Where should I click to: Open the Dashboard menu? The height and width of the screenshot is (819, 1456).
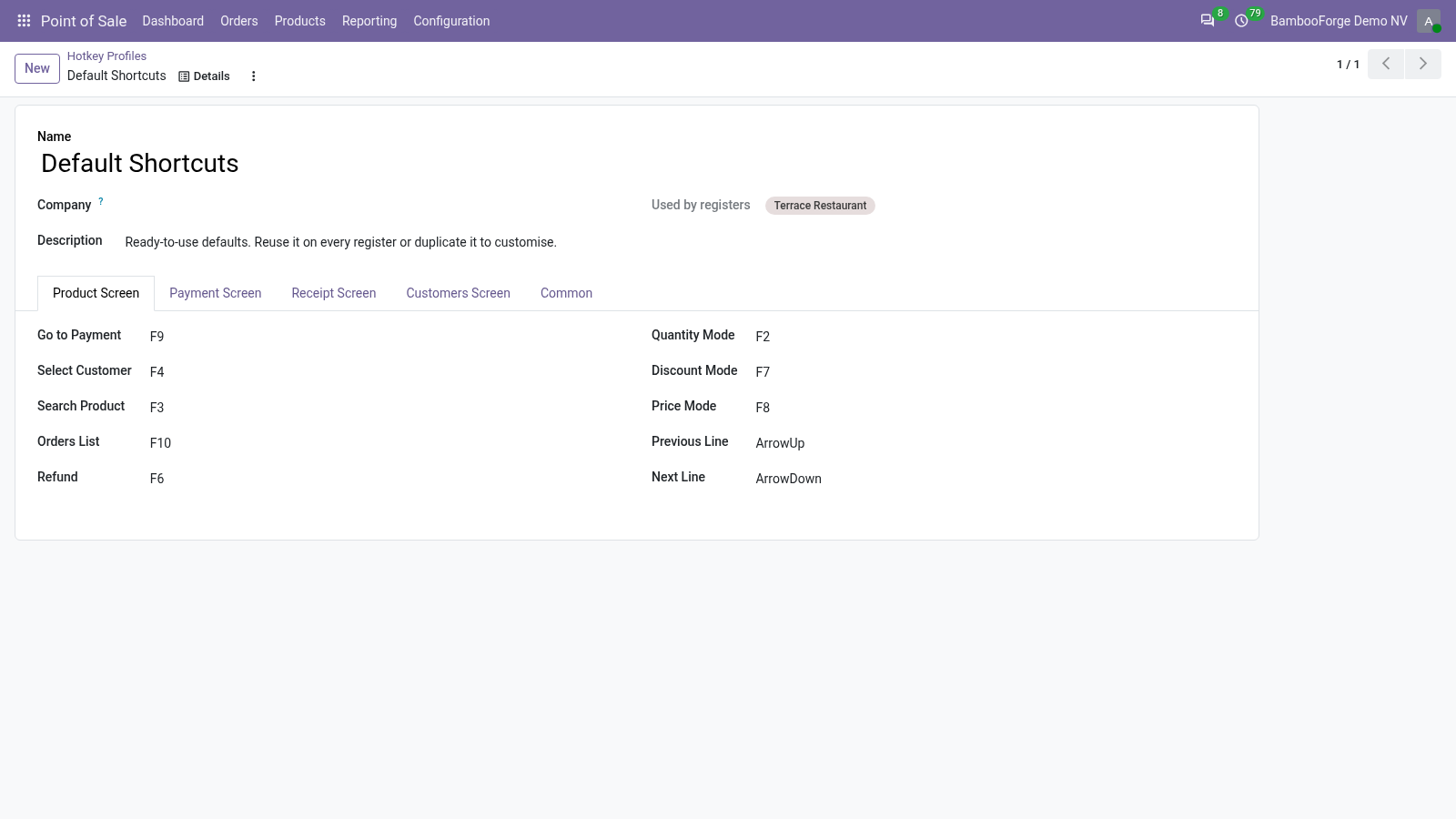173,21
